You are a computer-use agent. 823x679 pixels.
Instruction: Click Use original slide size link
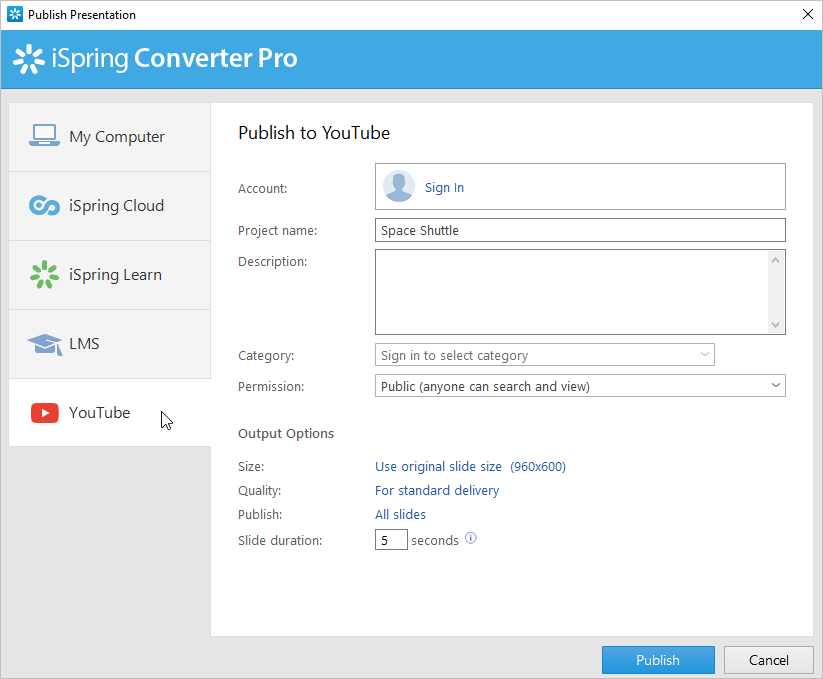pos(438,466)
